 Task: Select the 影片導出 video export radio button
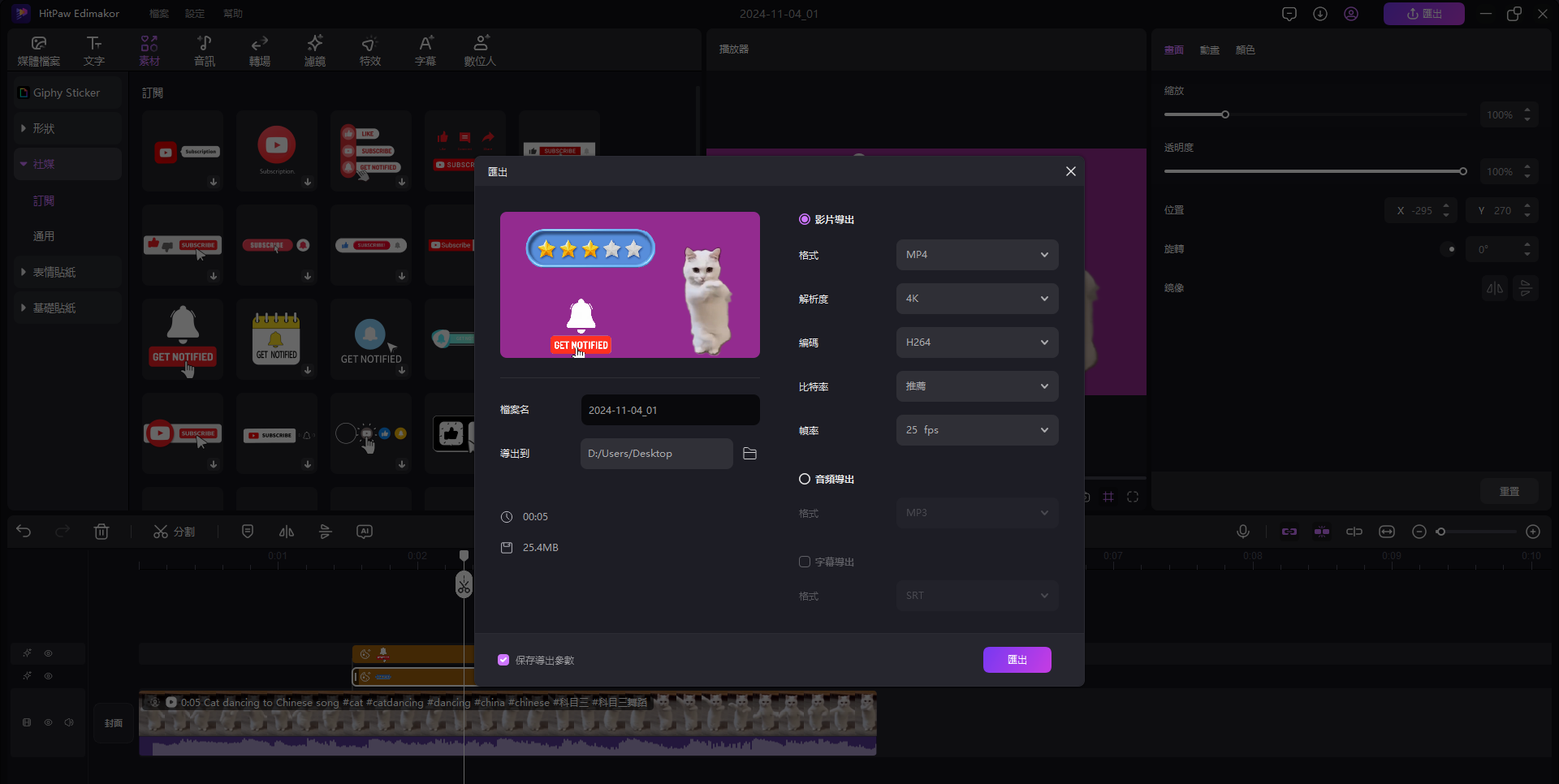tap(805, 219)
